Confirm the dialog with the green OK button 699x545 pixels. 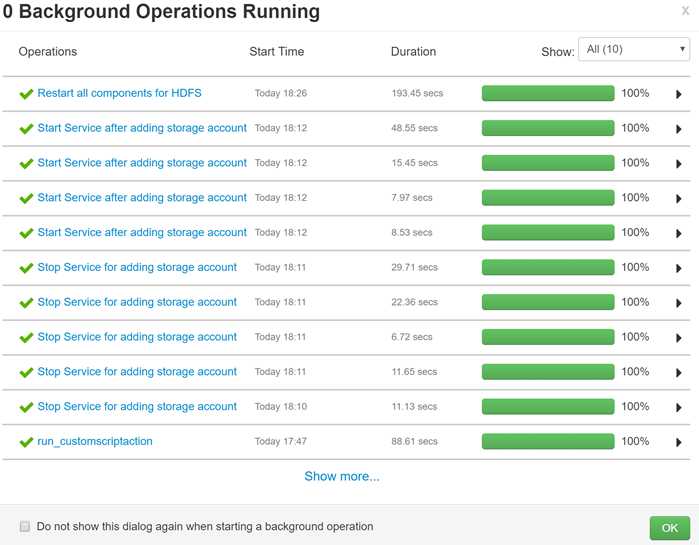click(670, 528)
